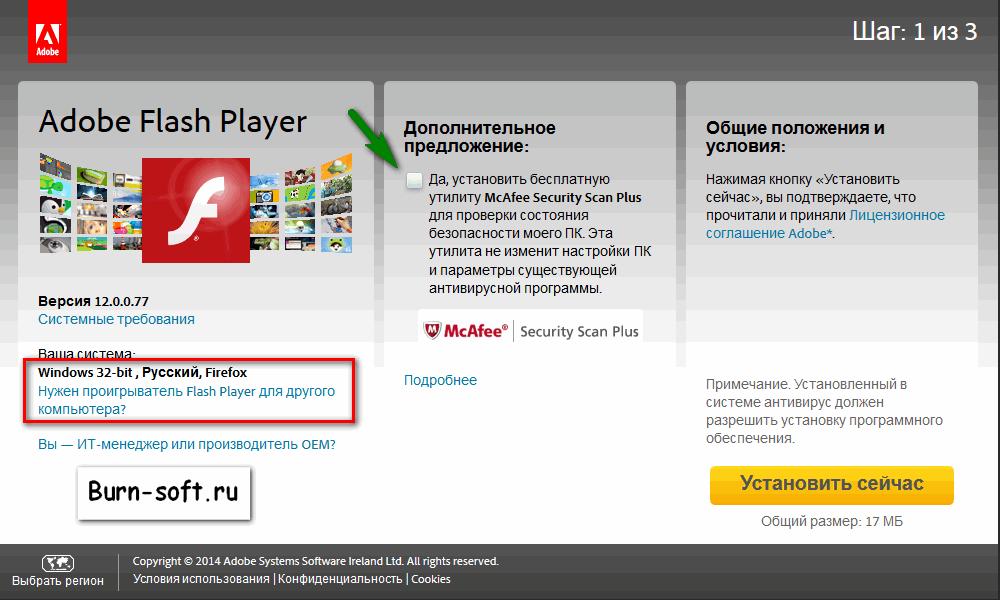
Task: Click the Adobe logo icon
Action: pos(47,31)
